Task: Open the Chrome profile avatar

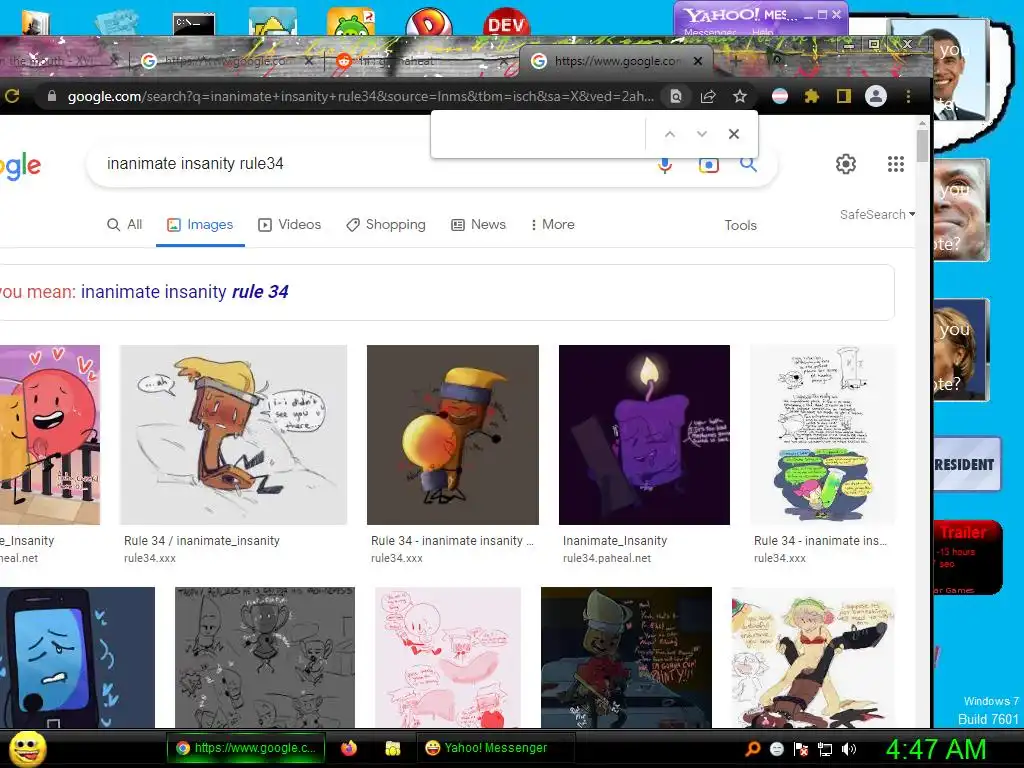Action: pyautogui.click(x=876, y=97)
